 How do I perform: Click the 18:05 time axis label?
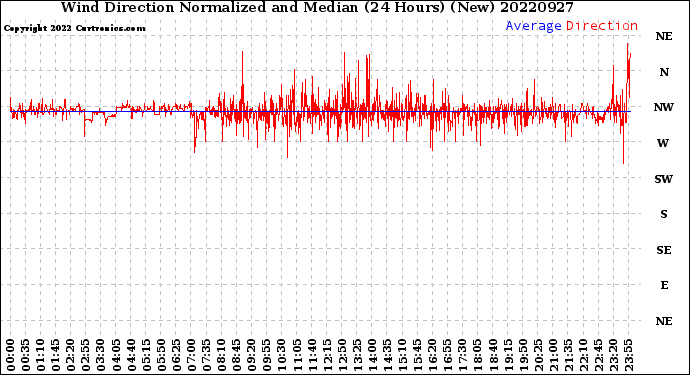[478, 355]
